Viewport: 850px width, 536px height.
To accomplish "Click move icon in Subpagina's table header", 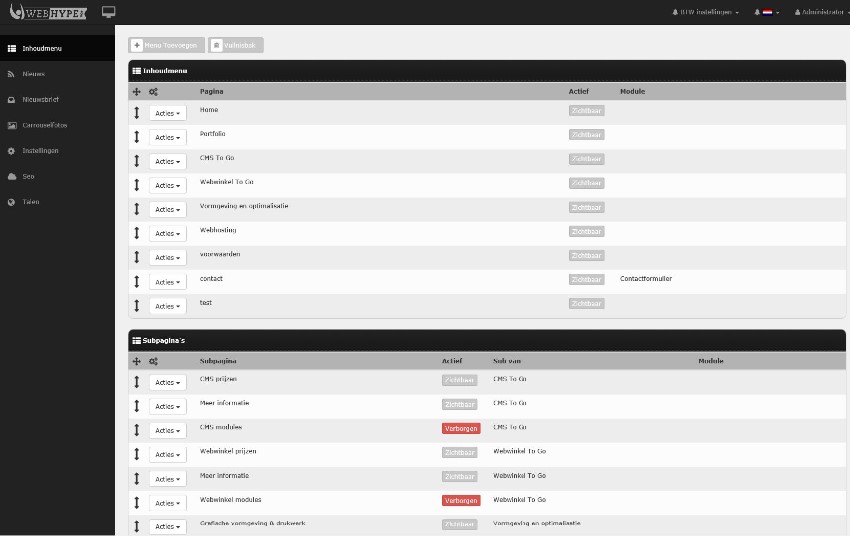I will tap(137, 361).
